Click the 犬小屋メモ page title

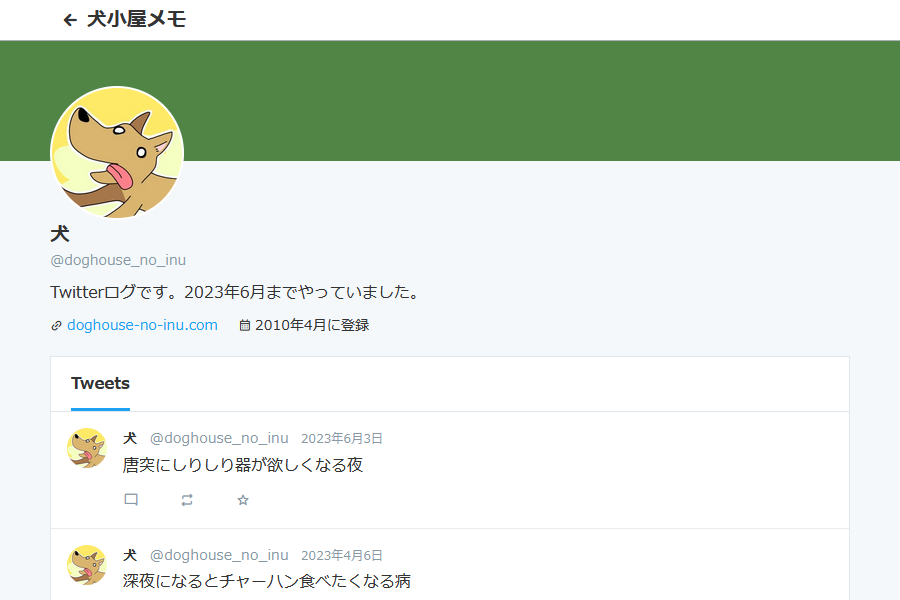point(137,20)
